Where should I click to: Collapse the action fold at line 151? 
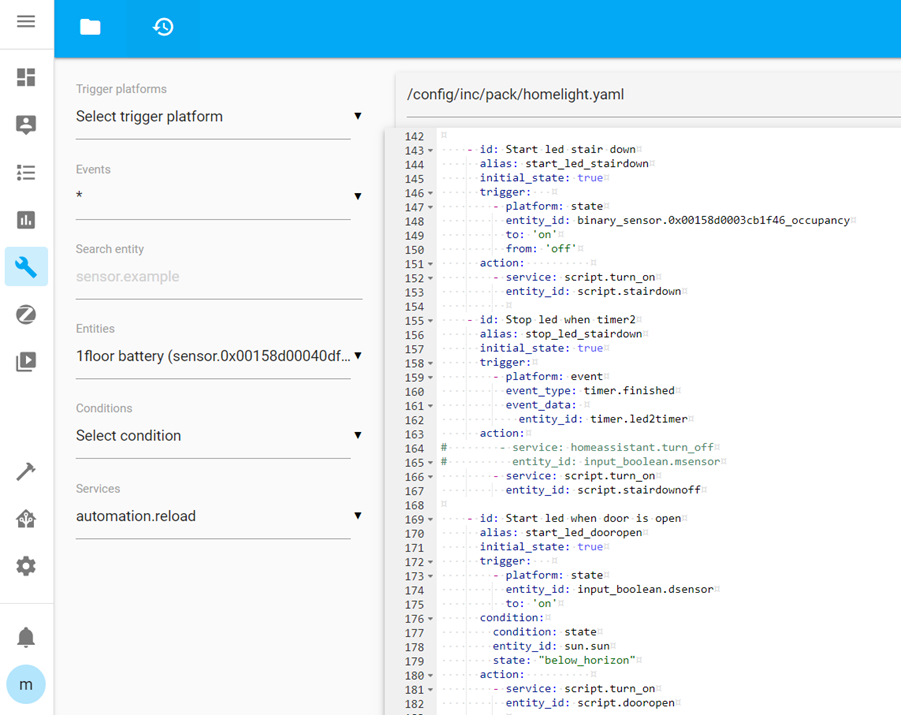point(430,264)
